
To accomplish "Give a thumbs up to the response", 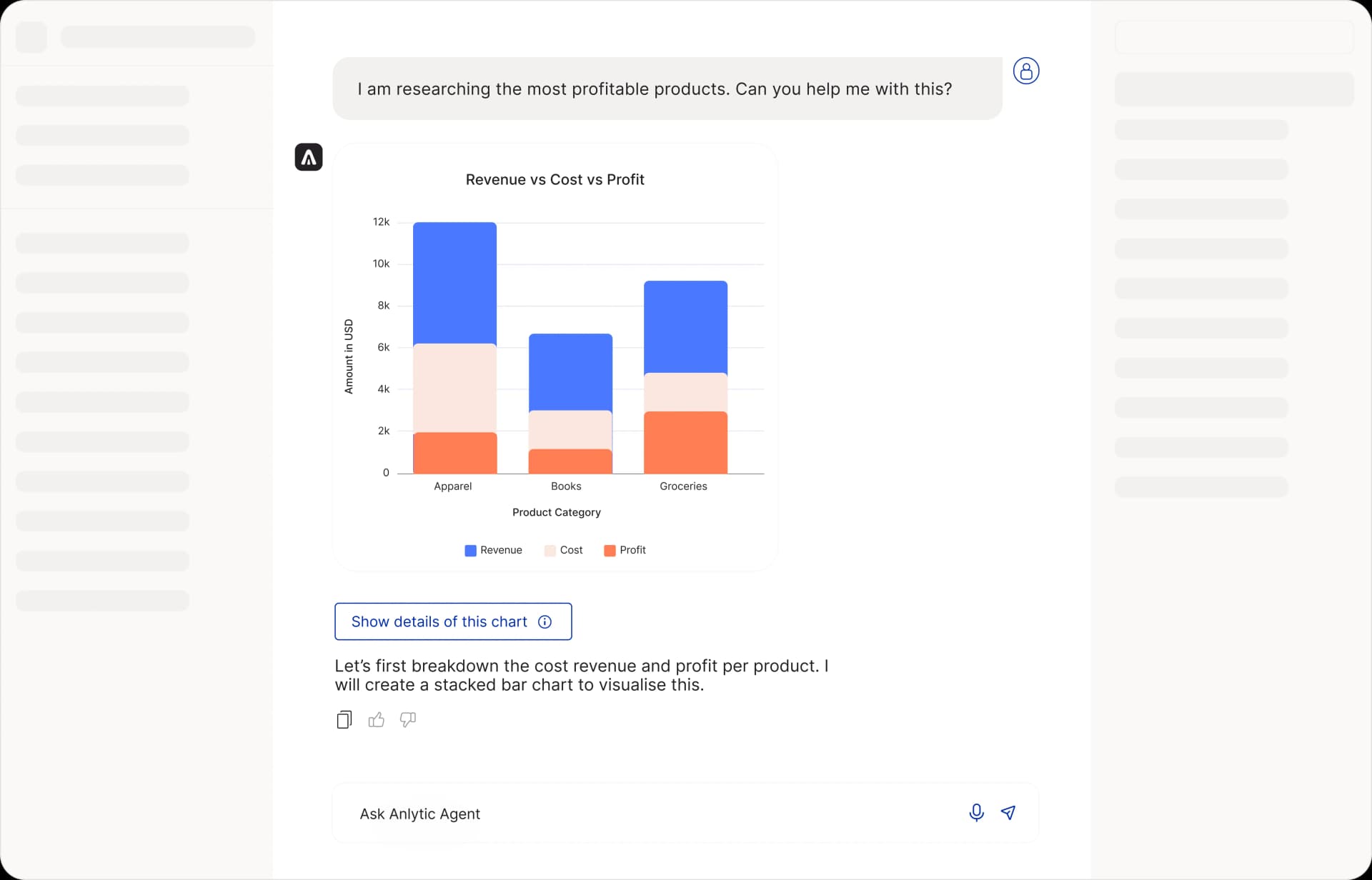I will (x=377, y=719).
